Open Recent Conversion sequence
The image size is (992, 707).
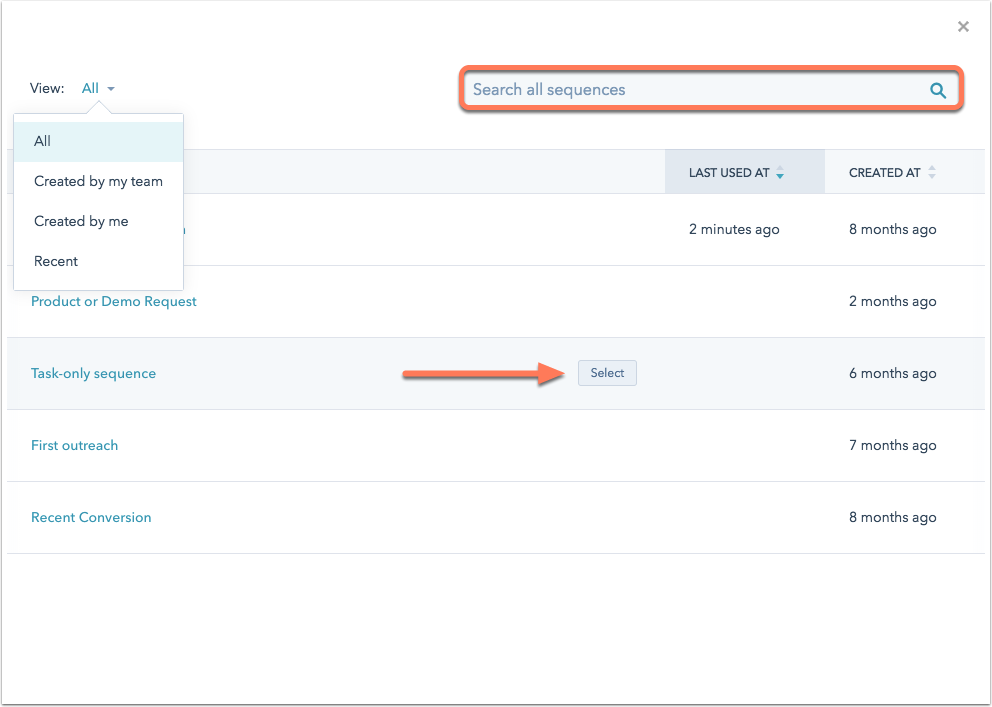coord(91,517)
